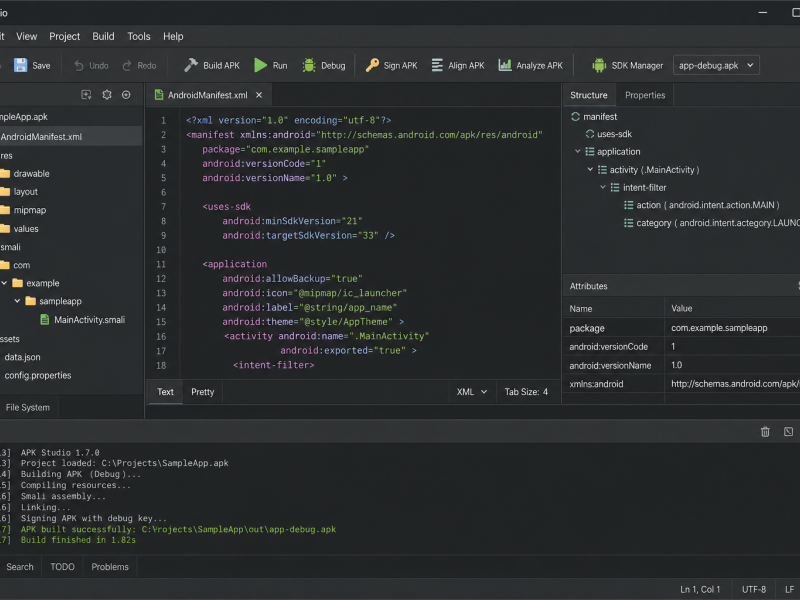Collapse the sampleapp folder
The height and width of the screenshot is (600, 800).
pyautogui.click(x=17, y=301)
